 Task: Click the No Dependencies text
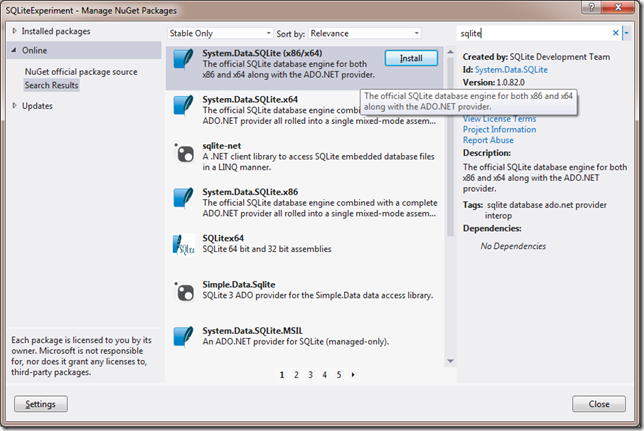[x=513, y=246]
